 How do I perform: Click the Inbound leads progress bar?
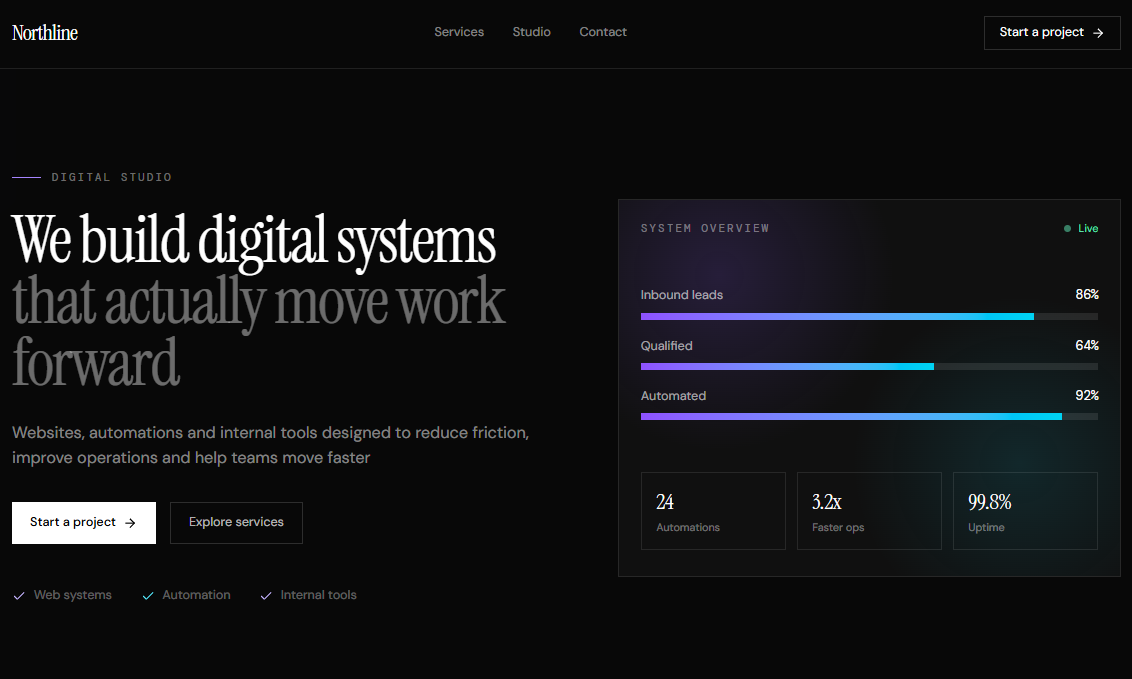click(869, 317)
